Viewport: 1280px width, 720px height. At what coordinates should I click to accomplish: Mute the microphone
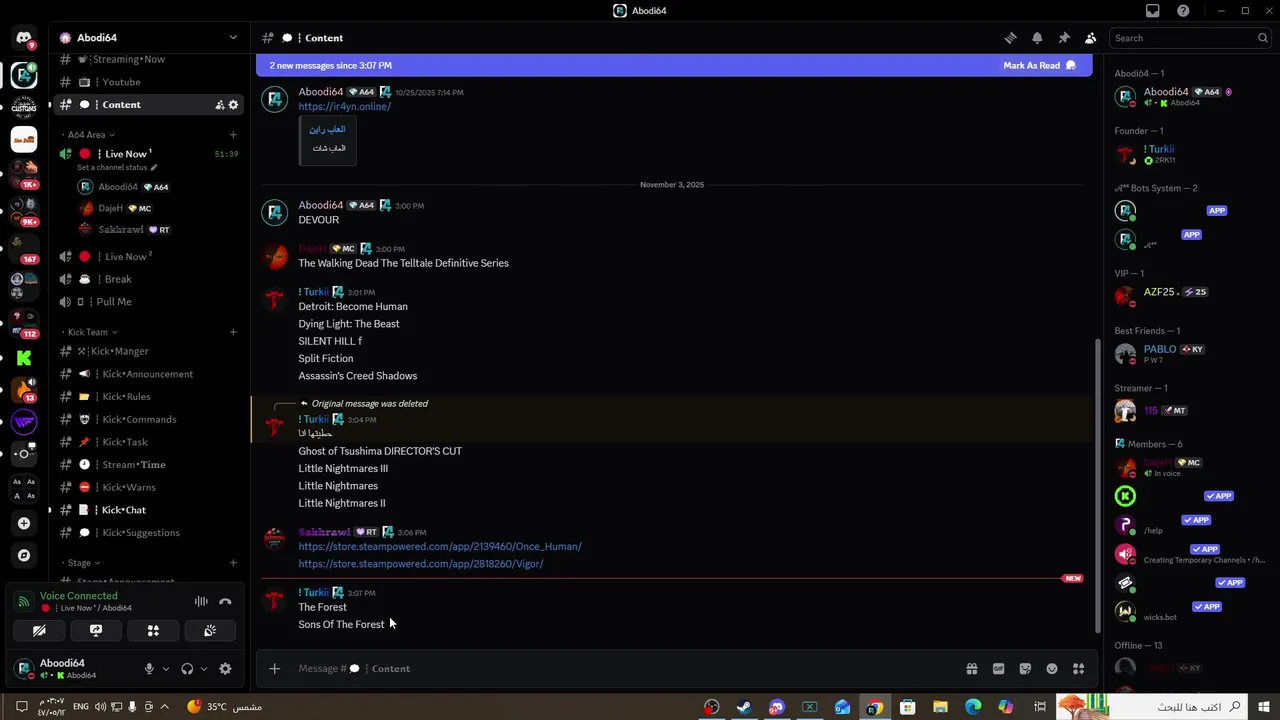pyautogui.click(x=149, y=669)
